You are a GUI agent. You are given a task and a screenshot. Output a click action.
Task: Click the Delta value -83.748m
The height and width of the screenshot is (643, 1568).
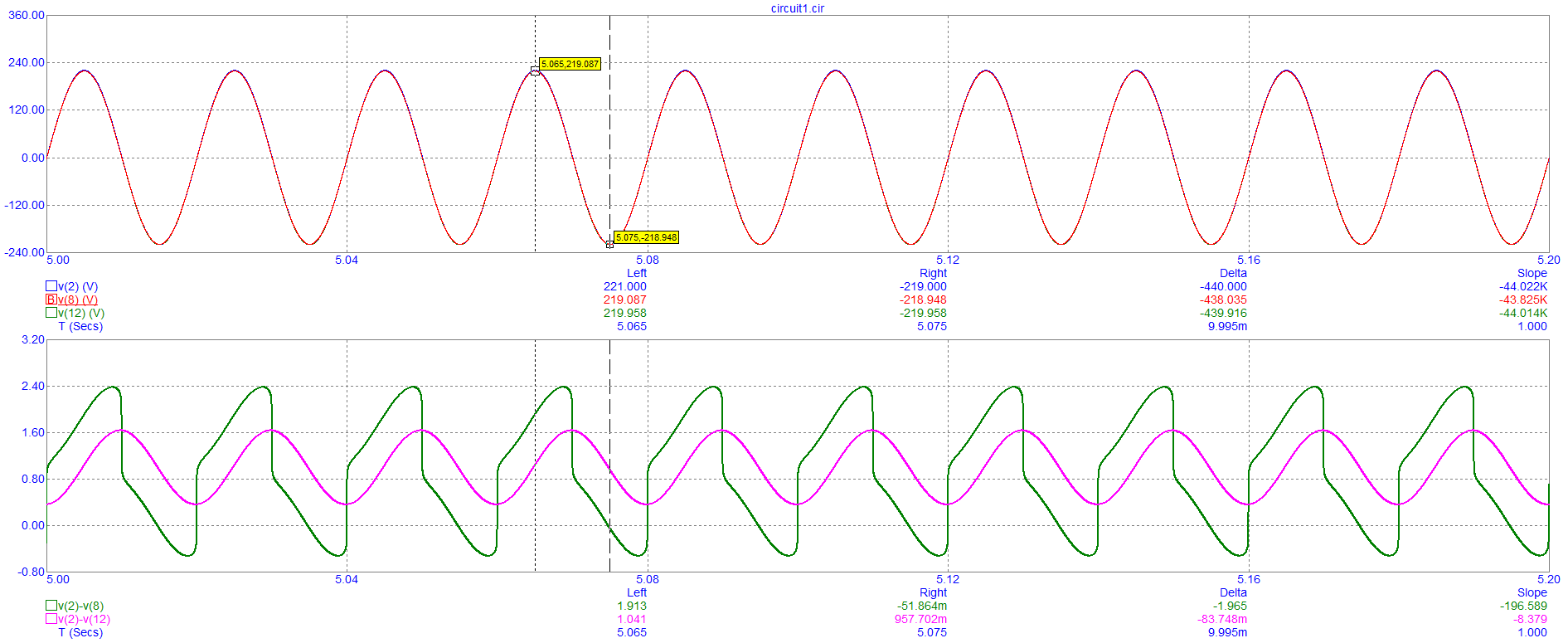(1223, 619)
